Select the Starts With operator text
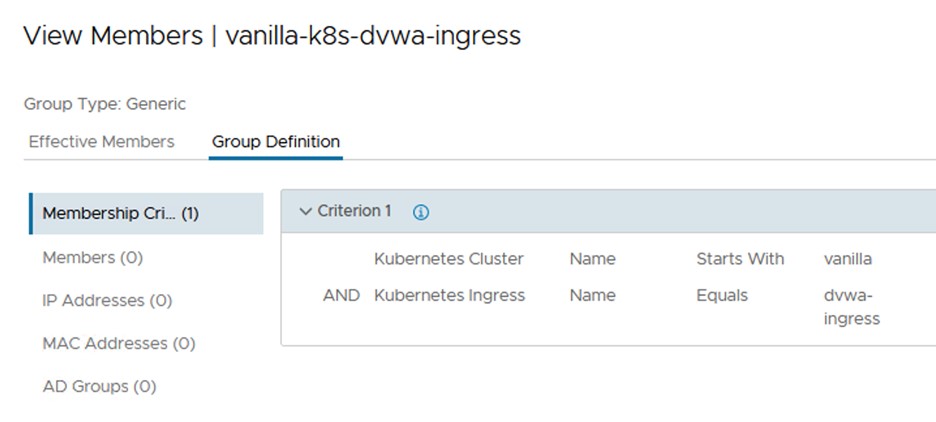The width and height of the screenshot is (936, 422). click(x=740, y=259)
